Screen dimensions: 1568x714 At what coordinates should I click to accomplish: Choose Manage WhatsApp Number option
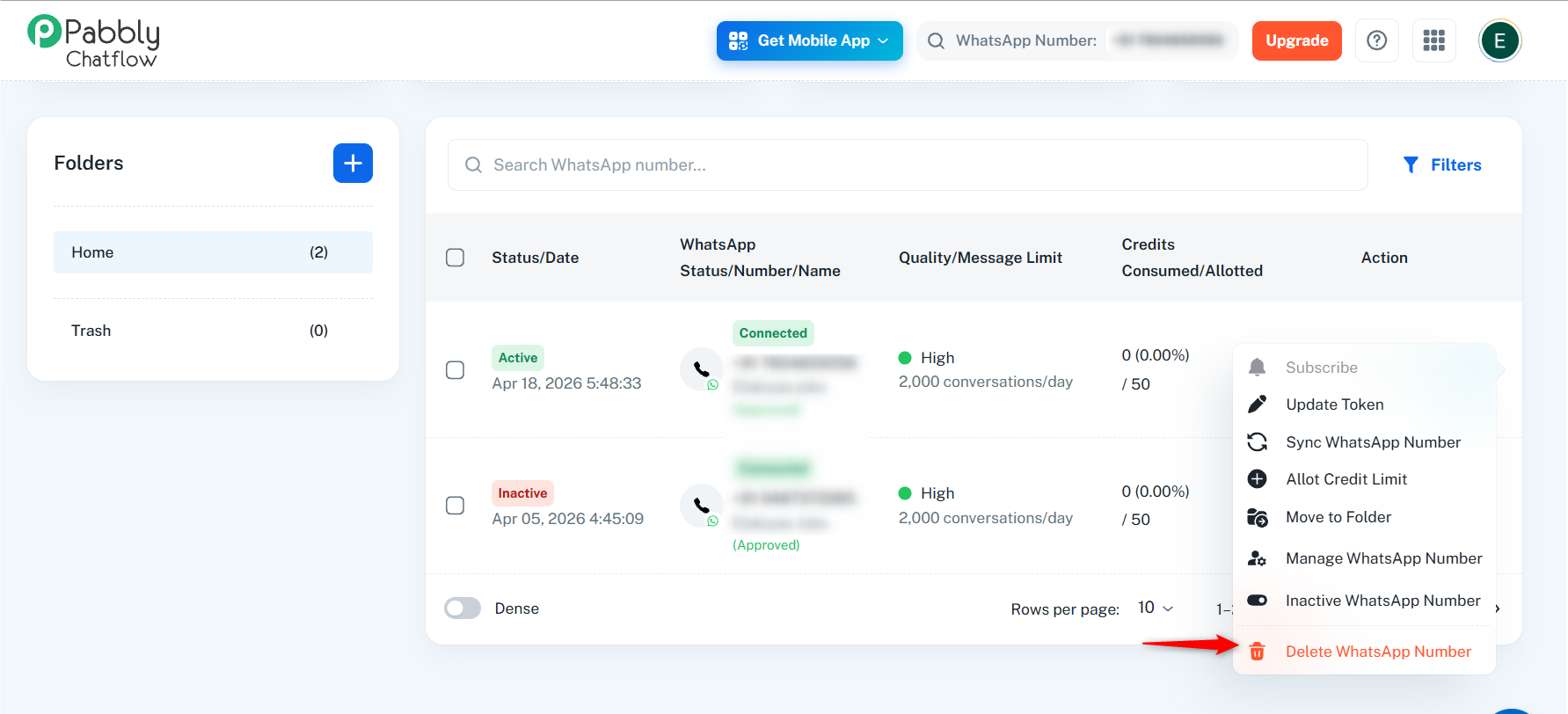point(1365,558)
